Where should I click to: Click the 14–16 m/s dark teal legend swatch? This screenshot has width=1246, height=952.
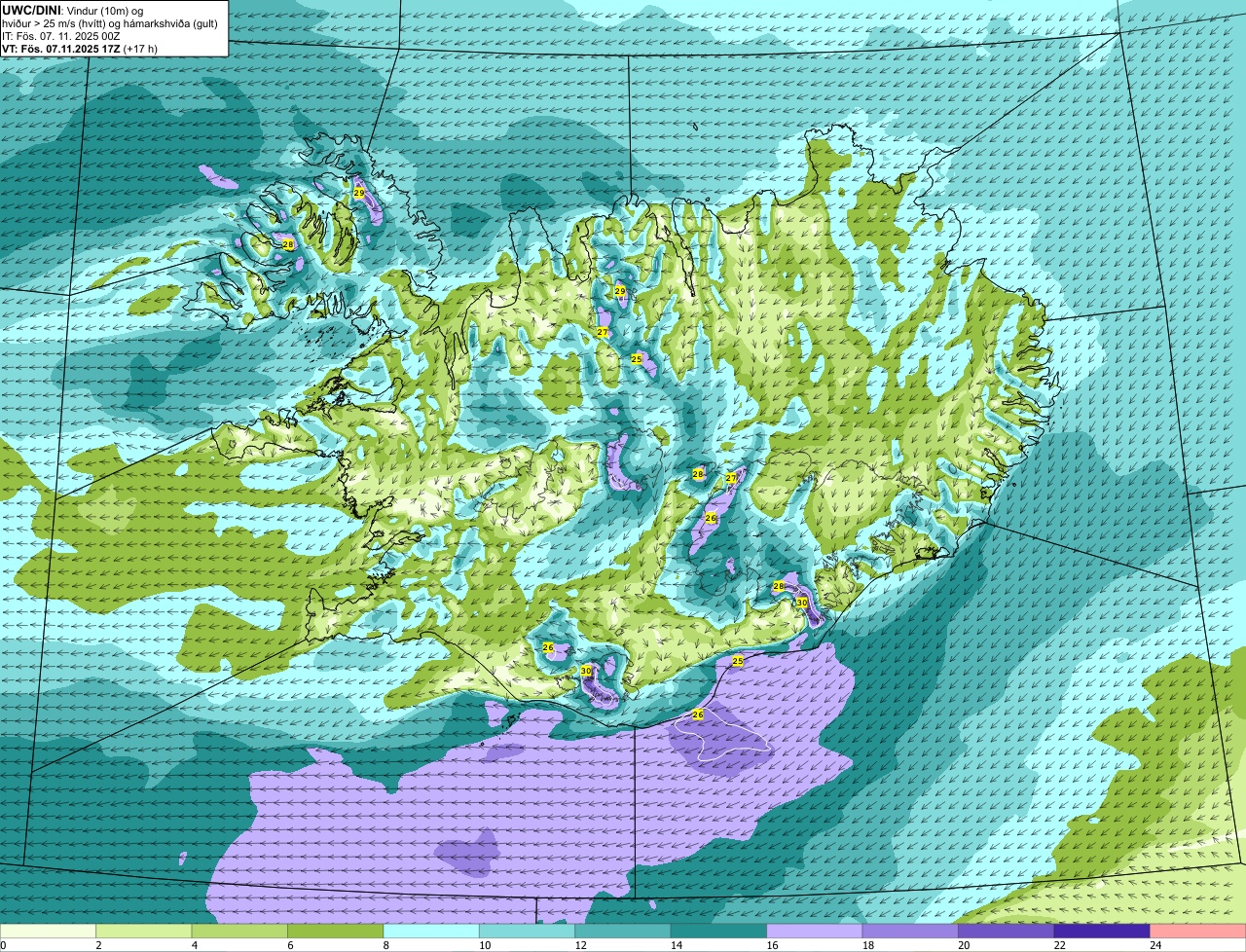(719, 932)
